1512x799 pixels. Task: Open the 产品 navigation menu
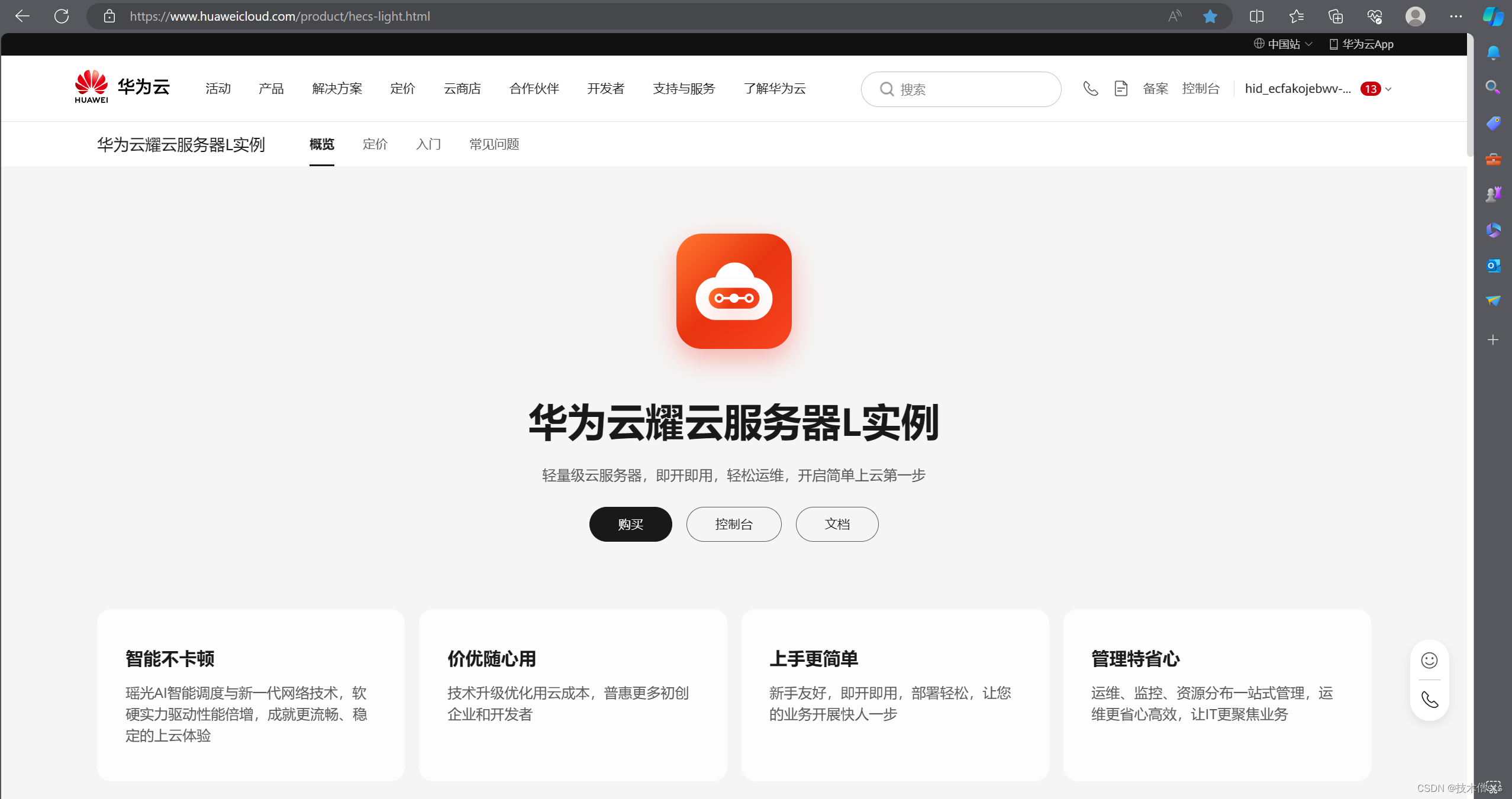[x=271, y=89]
